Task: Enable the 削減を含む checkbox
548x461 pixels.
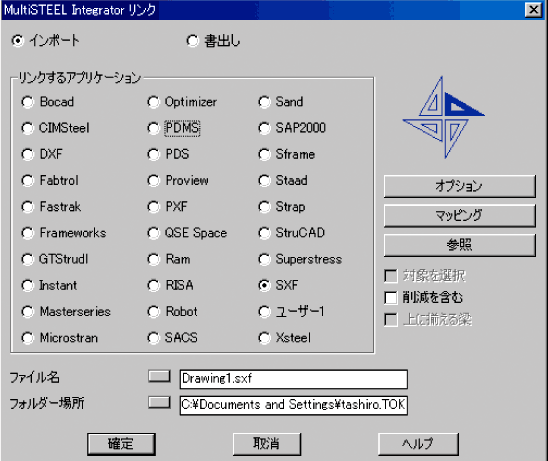Action: pos(391,298)
